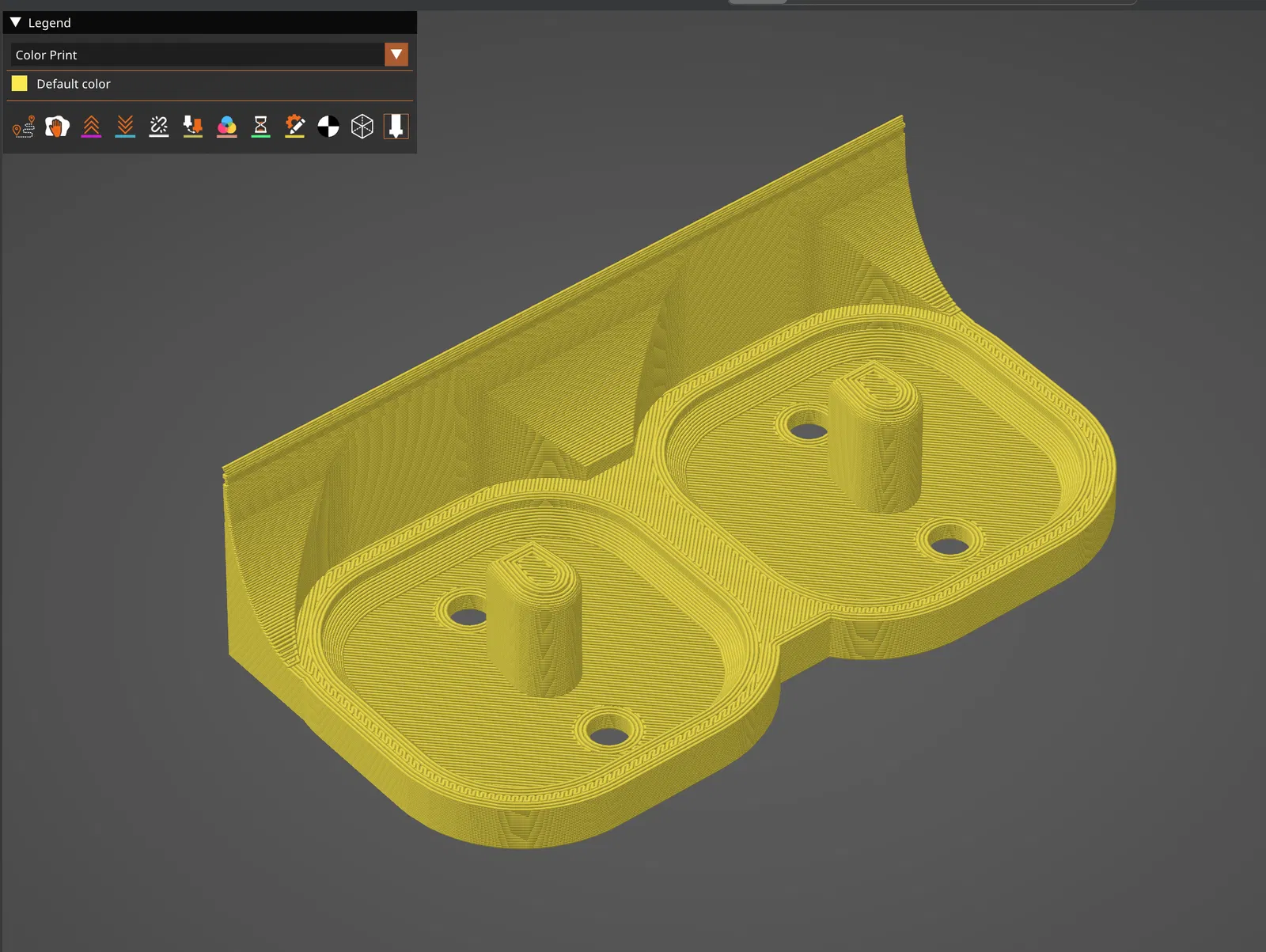Click the Legend title text
Image resolution: width=1266 pixels, height=952 pixels.
click(x=49, y=23)
